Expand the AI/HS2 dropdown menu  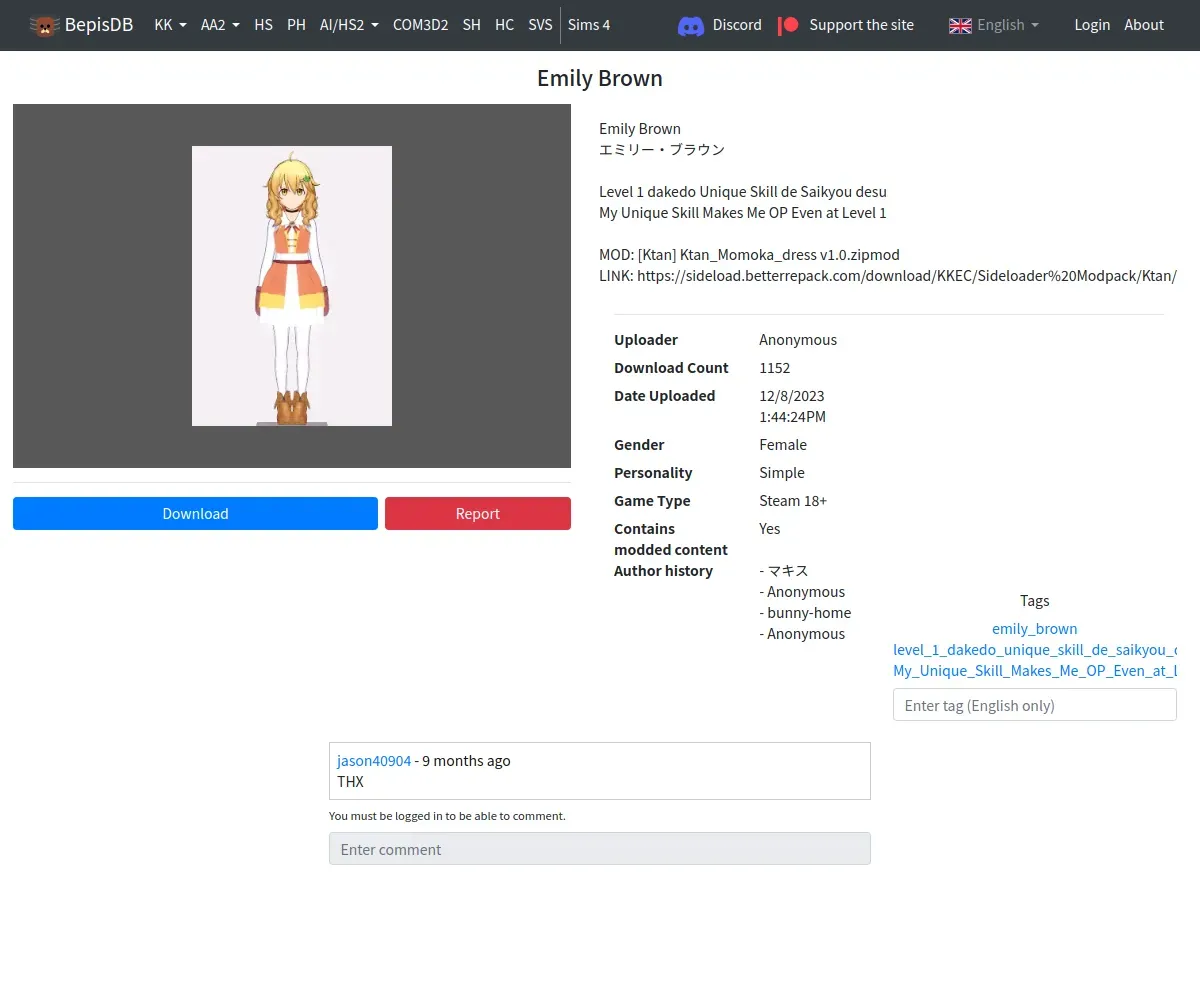coord(349,25)
